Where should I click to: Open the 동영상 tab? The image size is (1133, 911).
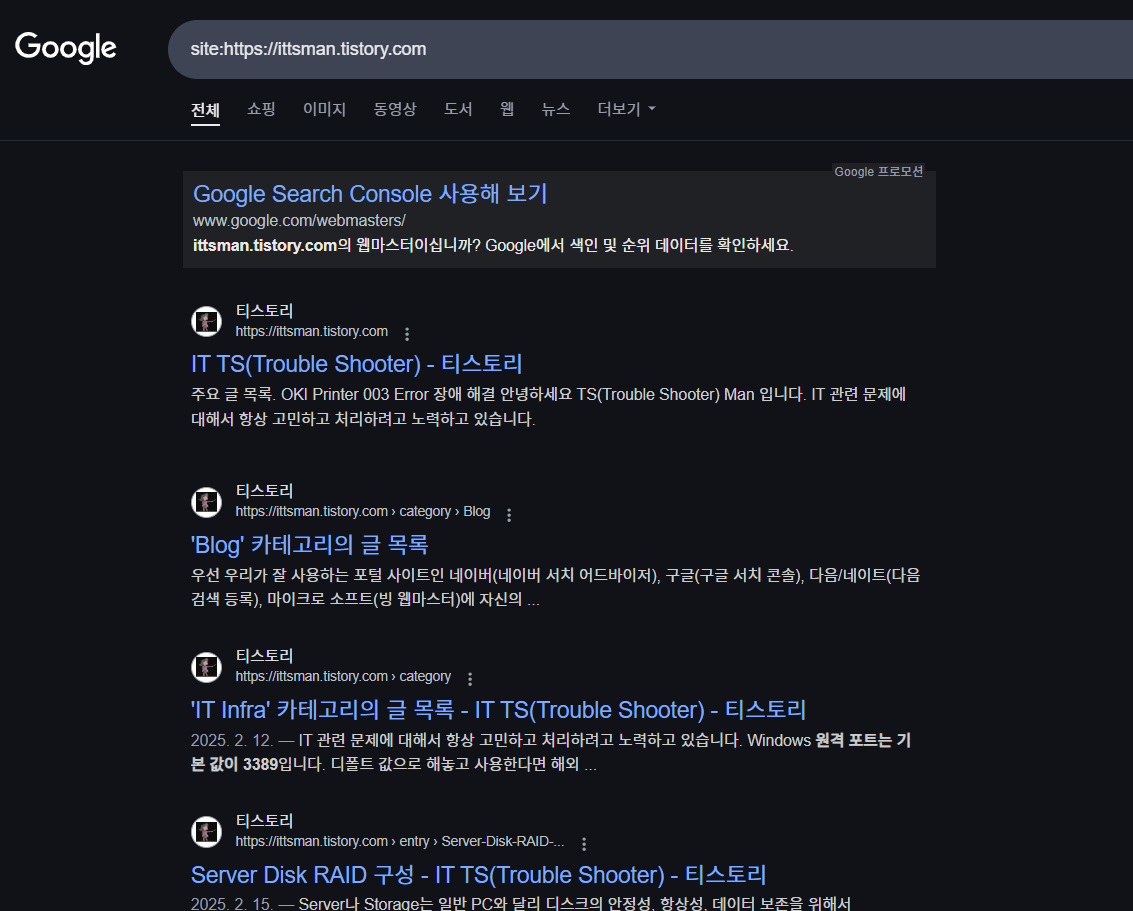tap(395, 109)
